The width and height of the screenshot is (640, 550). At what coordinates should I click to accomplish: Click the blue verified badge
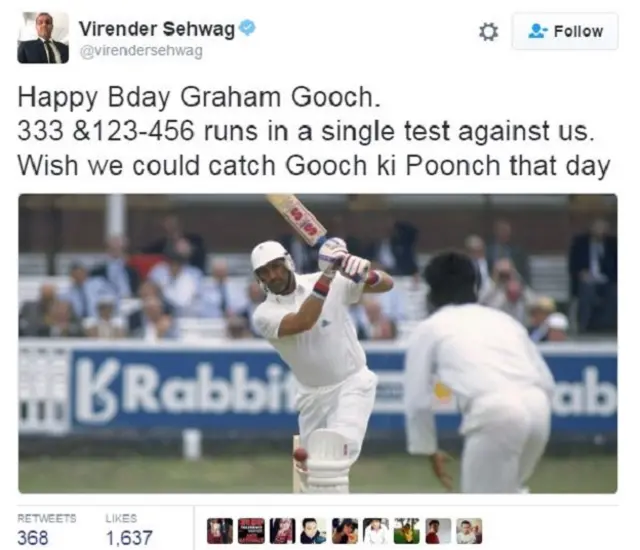coord(247,28)
